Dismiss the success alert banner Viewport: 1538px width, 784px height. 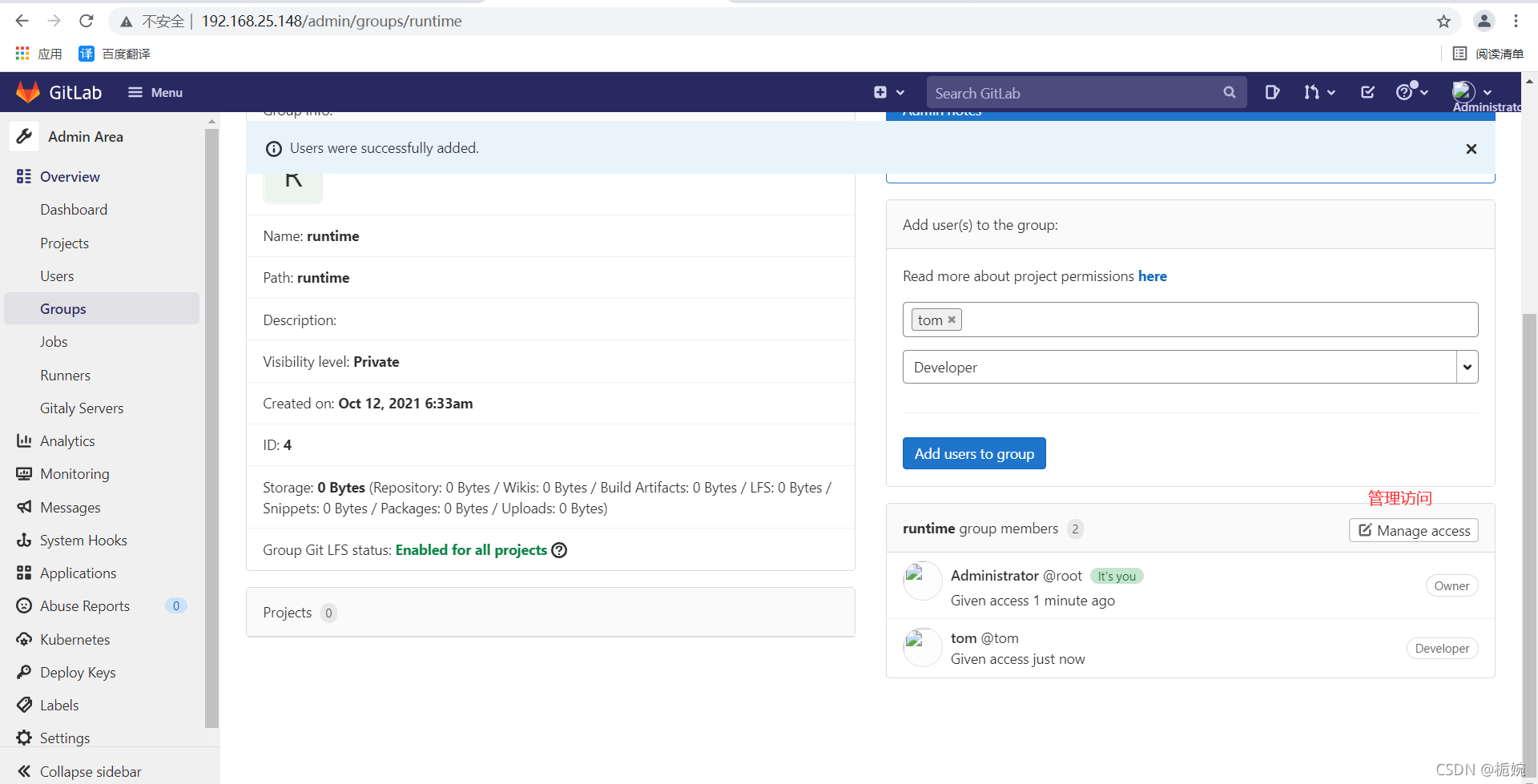coord(1471,149)
